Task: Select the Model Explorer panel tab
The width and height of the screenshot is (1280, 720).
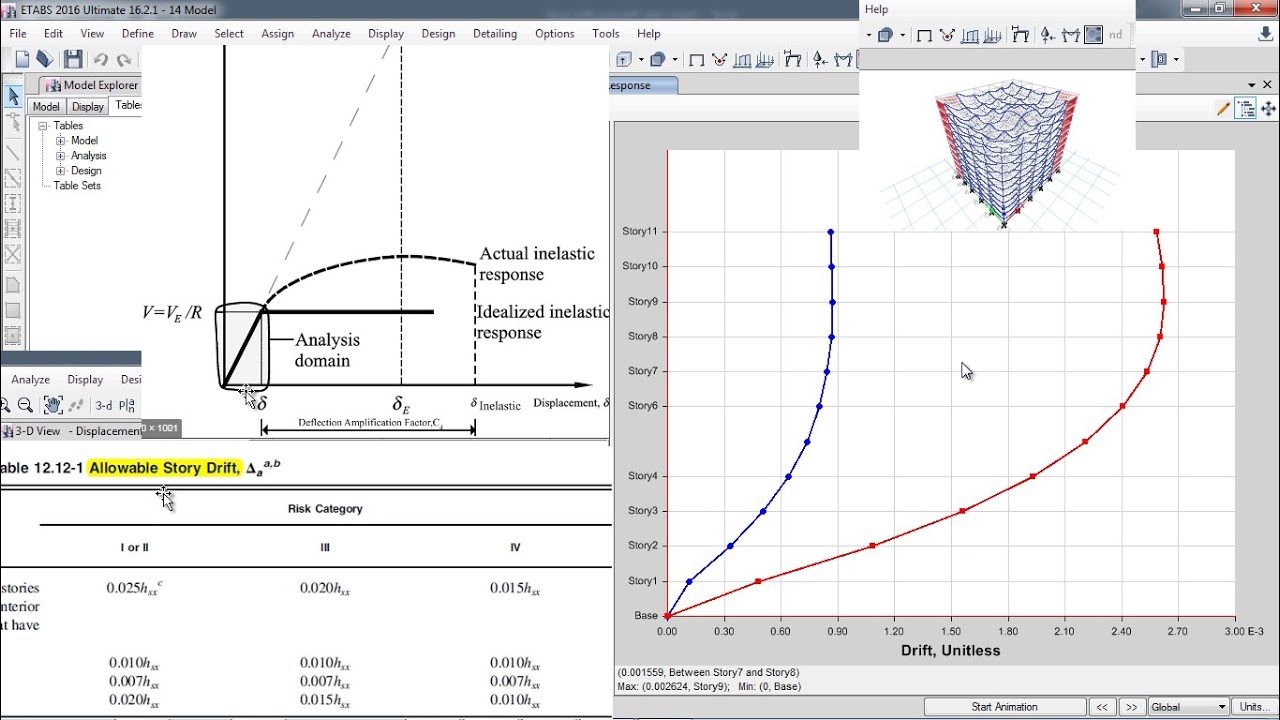Action: click(x=90, y=85)
